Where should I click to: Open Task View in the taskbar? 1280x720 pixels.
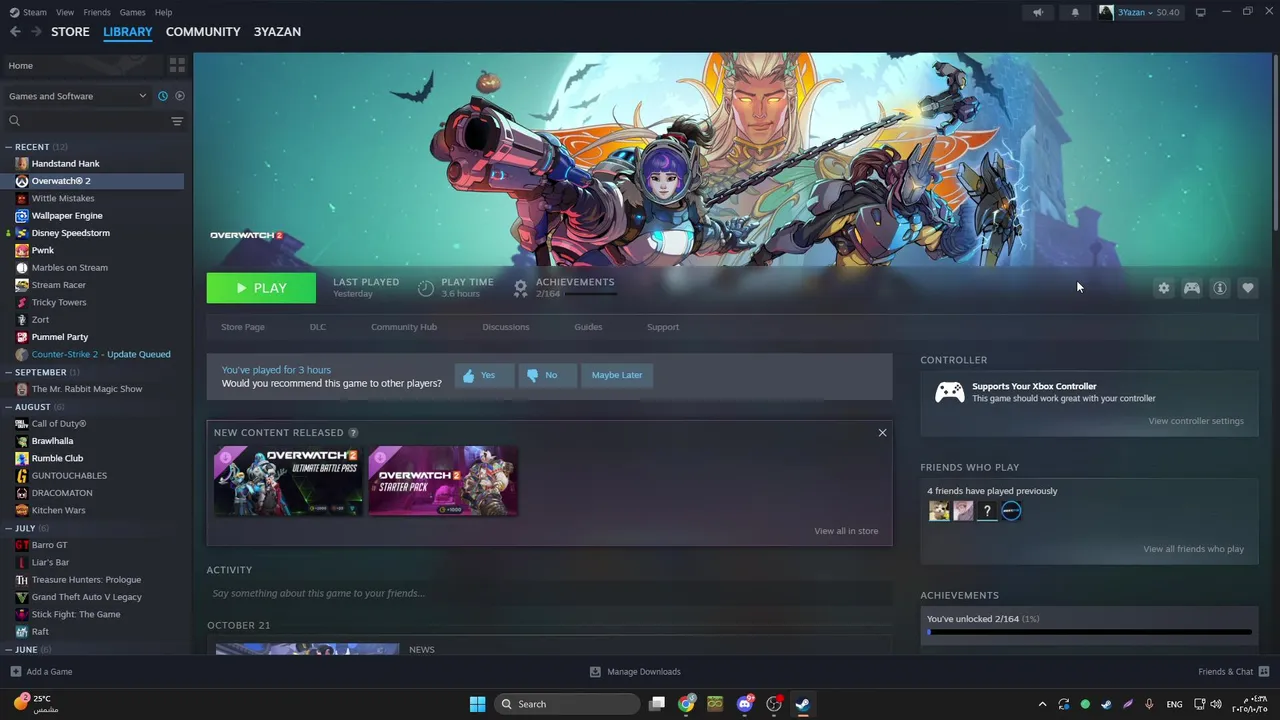tap(657, 704)
